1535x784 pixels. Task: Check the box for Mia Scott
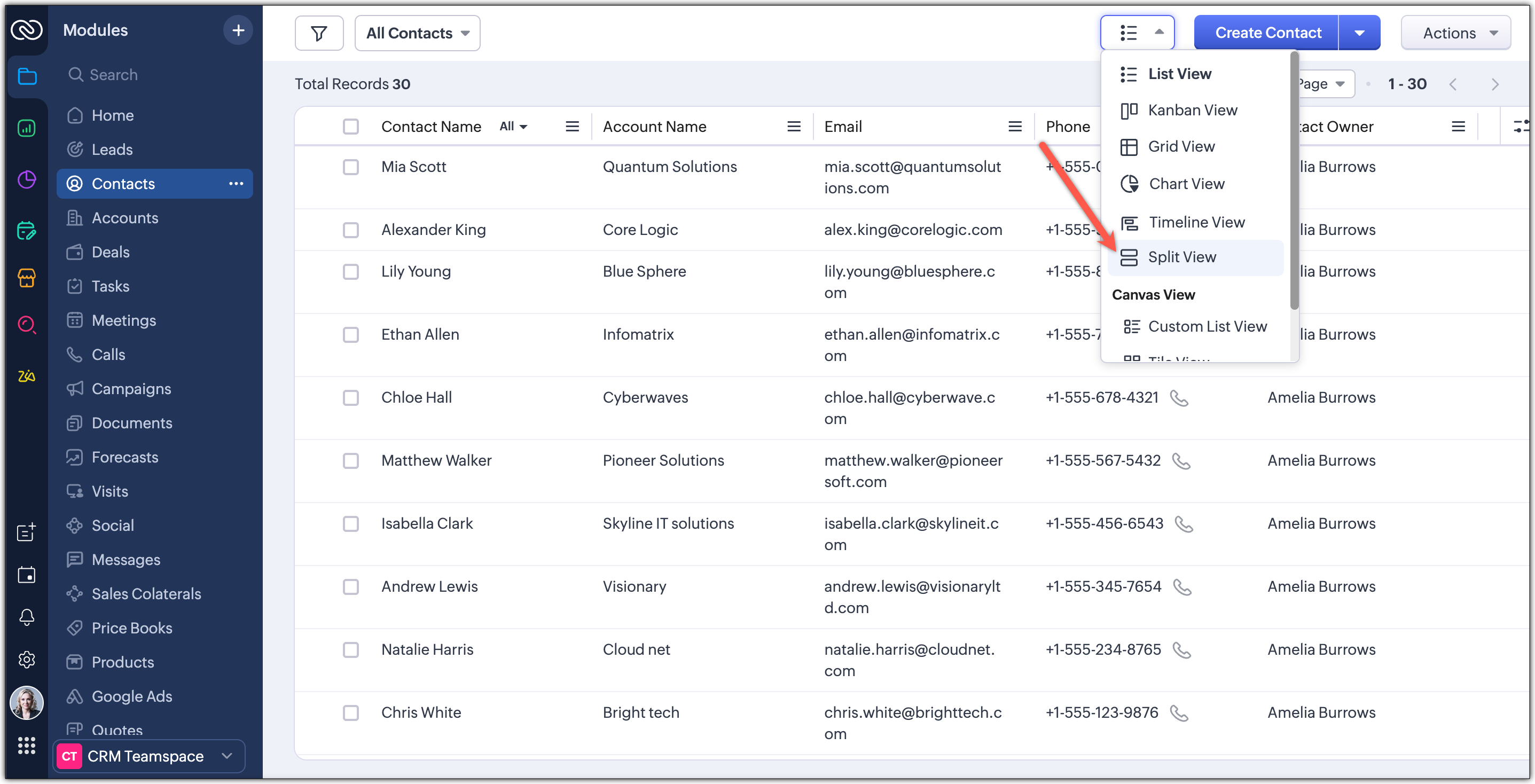pyautogui.click(x=351, y=167)
